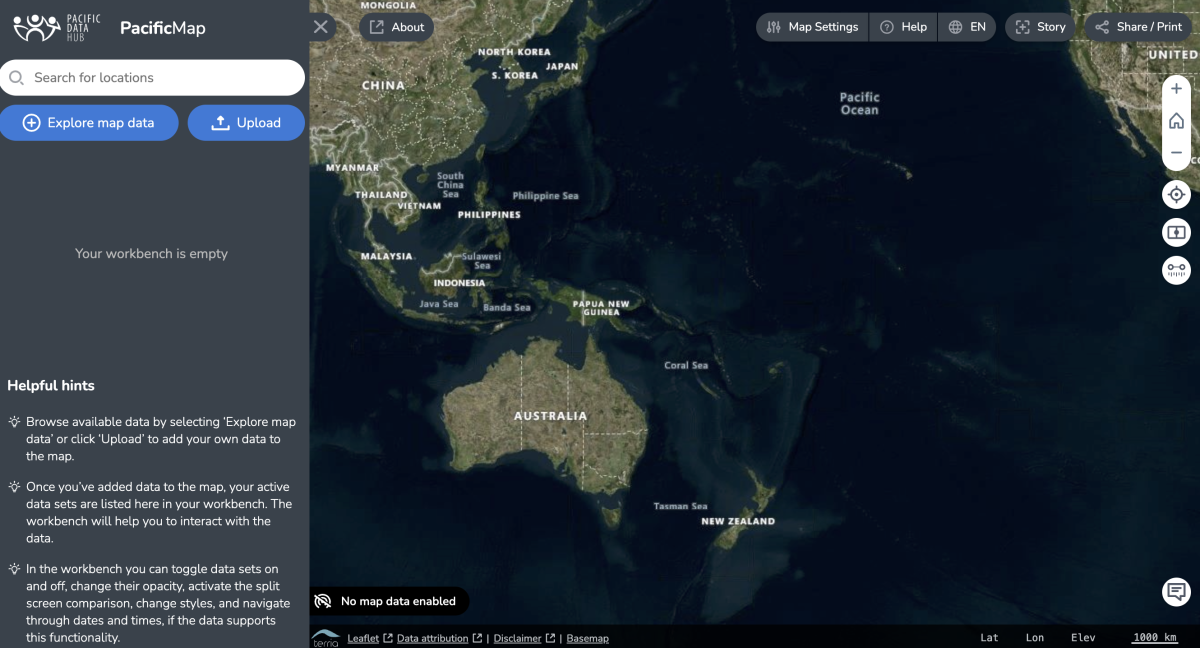Screen dimensions: 1200x648
Task: Click the NEW ZEALAND map label
Action: coord(738,521)
